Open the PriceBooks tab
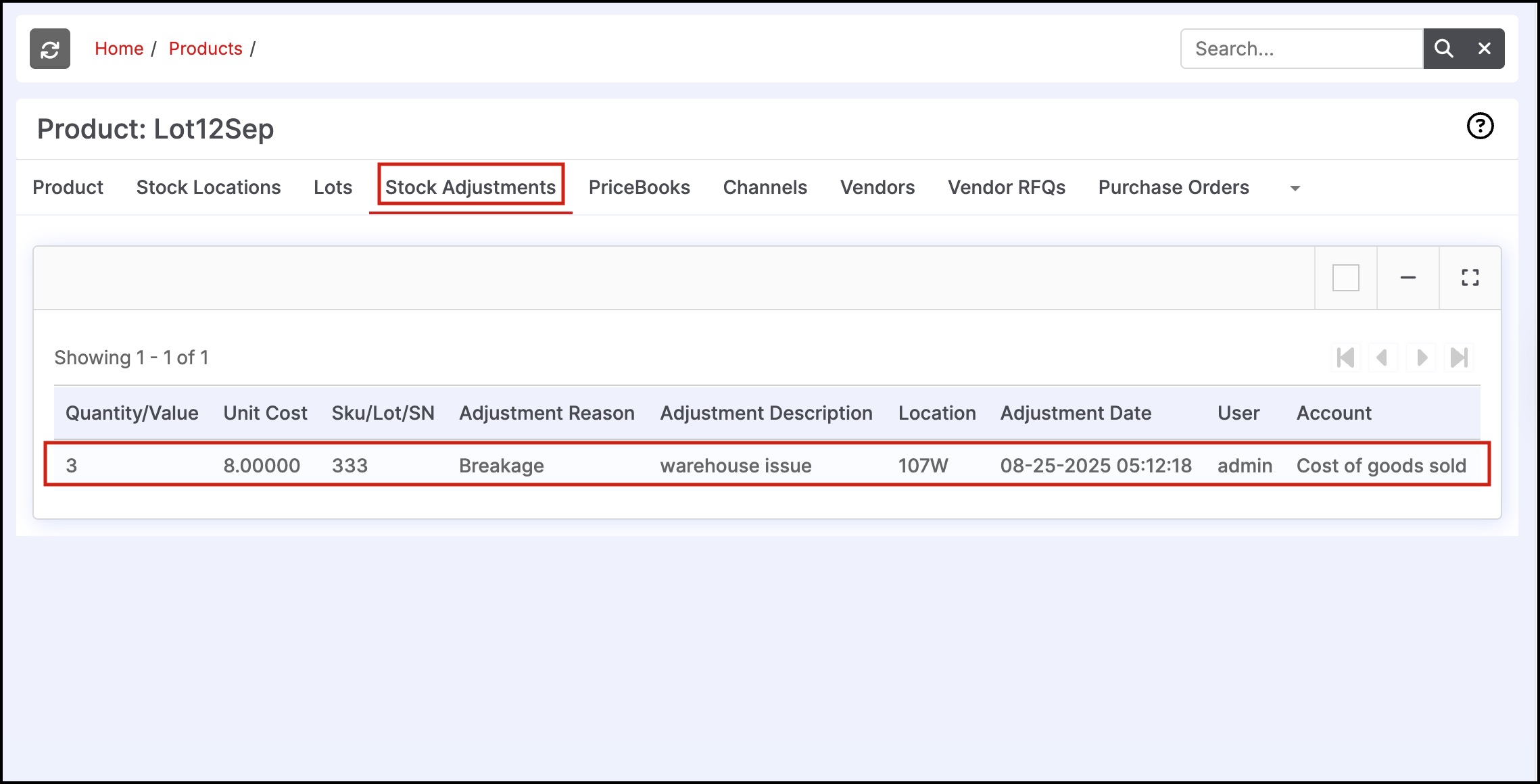The height and width of the screenshot is (784, 1540). pos(640,187)
